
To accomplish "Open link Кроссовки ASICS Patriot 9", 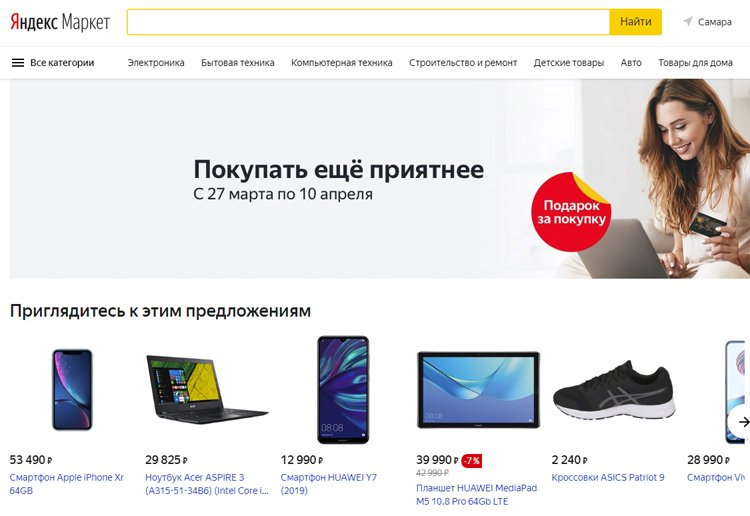I will pyautogui.click(x=608, y=477).
